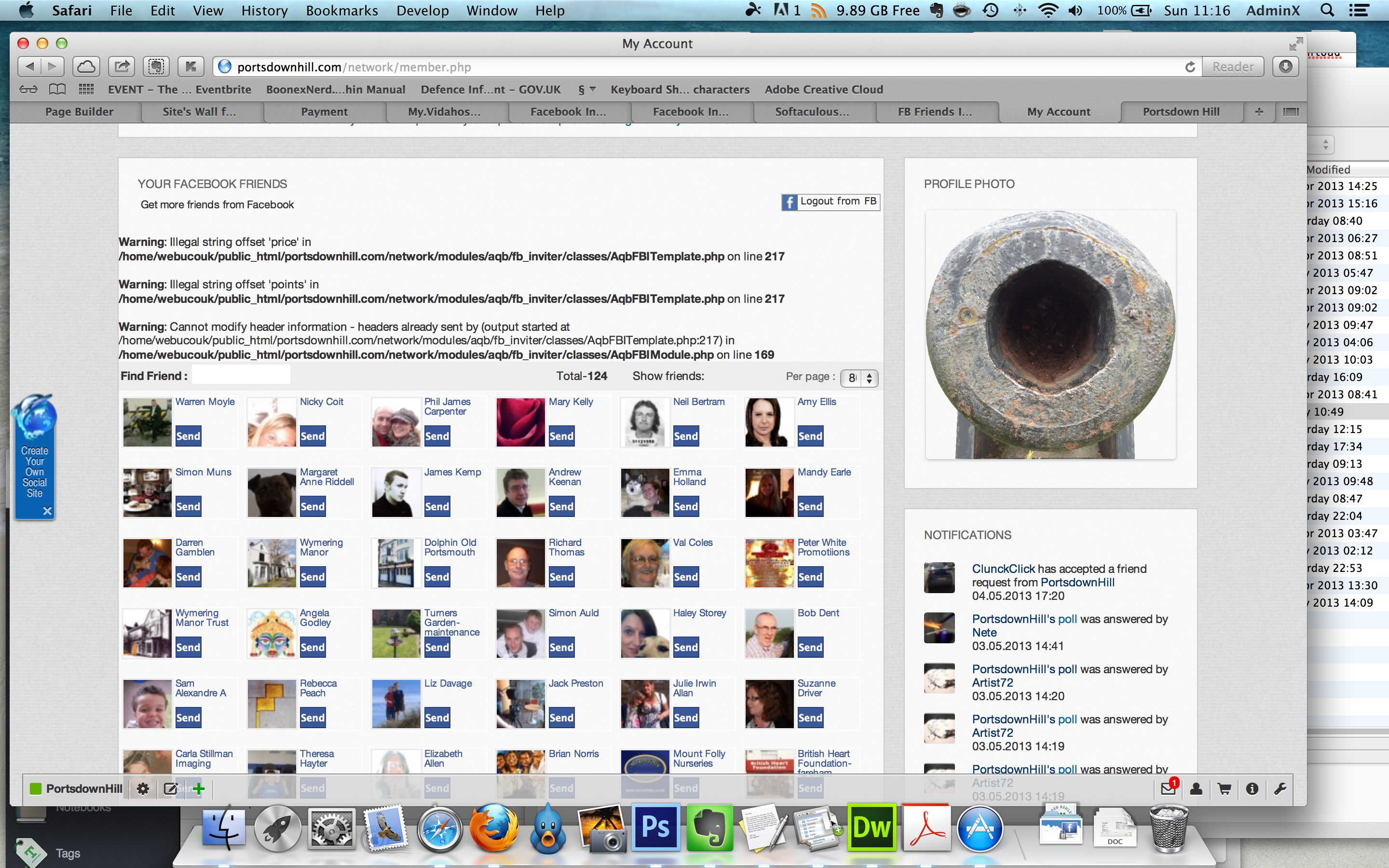Show Top Sites grid icon
The image size is (1389, 868).
point(86,90)
